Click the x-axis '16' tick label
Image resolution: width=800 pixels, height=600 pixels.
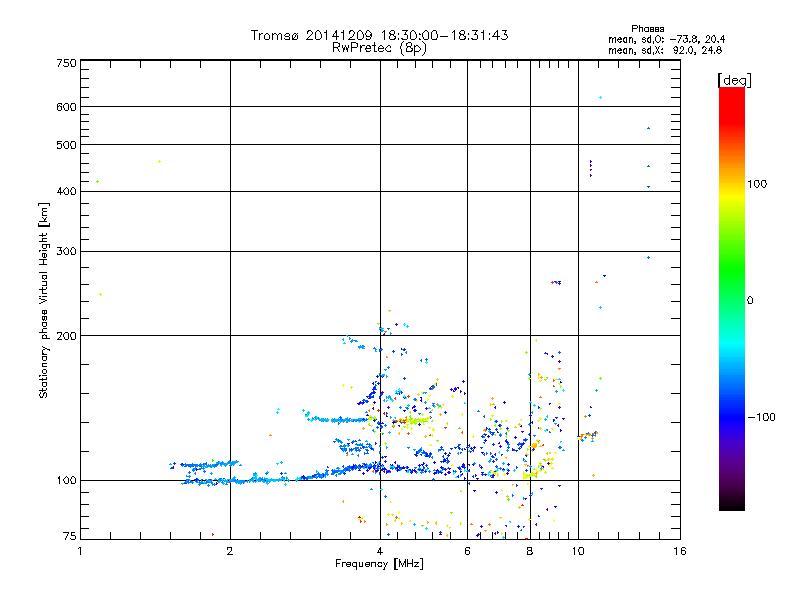coord(680,551)
